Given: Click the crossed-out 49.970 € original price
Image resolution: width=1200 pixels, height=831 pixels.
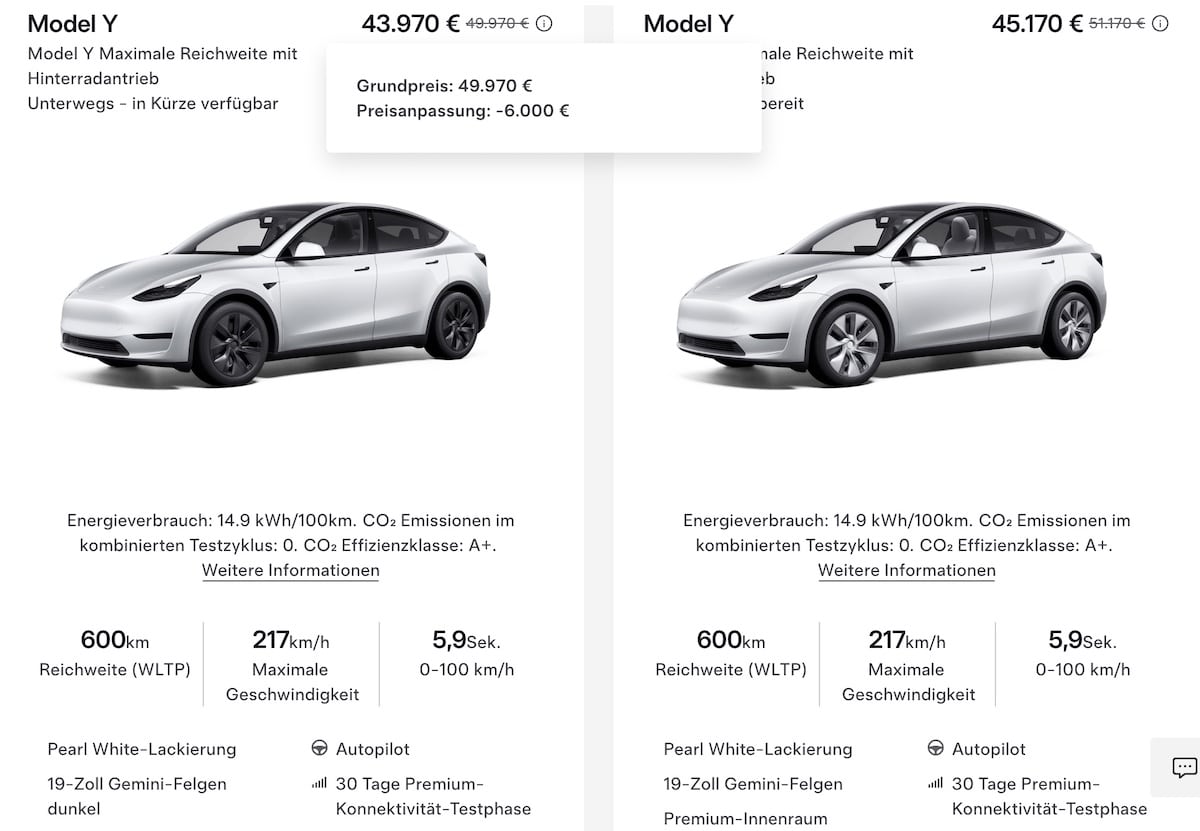Looking at the screenshot, I should coord(497,24).
